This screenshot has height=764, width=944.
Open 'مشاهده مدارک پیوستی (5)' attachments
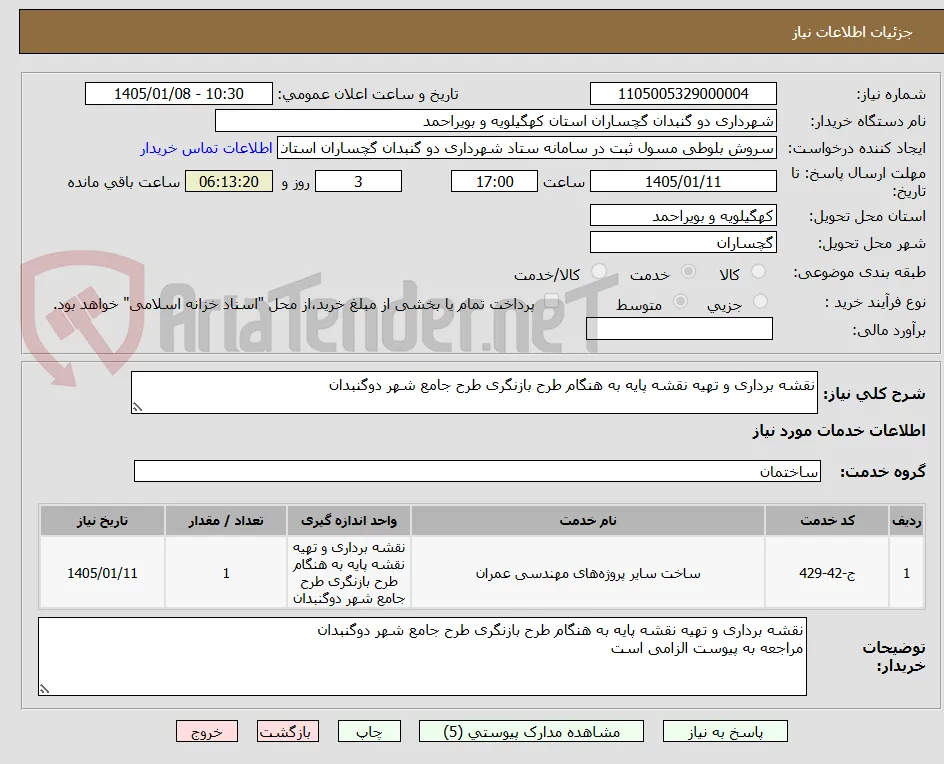pyautogui.click(x=531, y=731)
